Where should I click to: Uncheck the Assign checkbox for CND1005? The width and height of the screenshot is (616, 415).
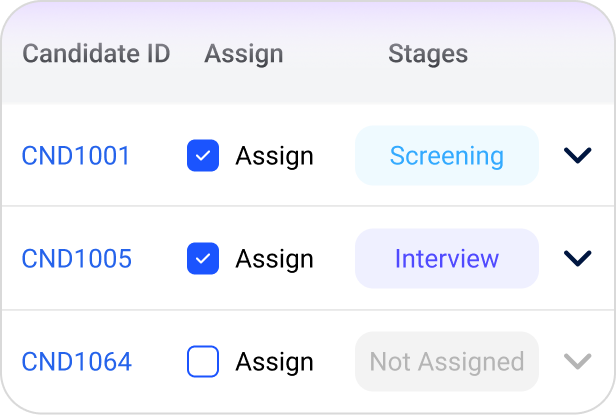pos(203,259)
